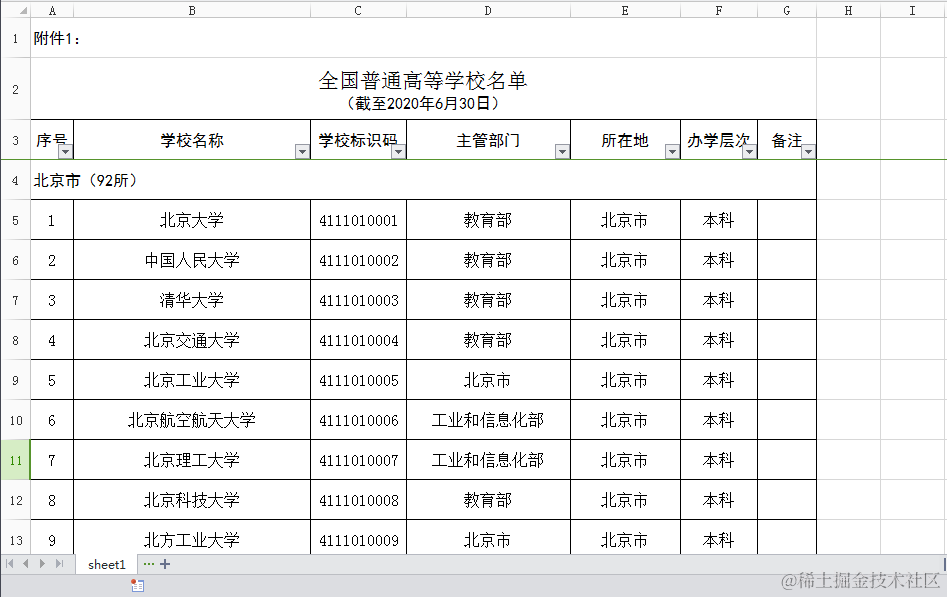The height and width of the screenshot is (597, 947).
Task: Select code cell 4111010003
Action: tap(359, 300)
